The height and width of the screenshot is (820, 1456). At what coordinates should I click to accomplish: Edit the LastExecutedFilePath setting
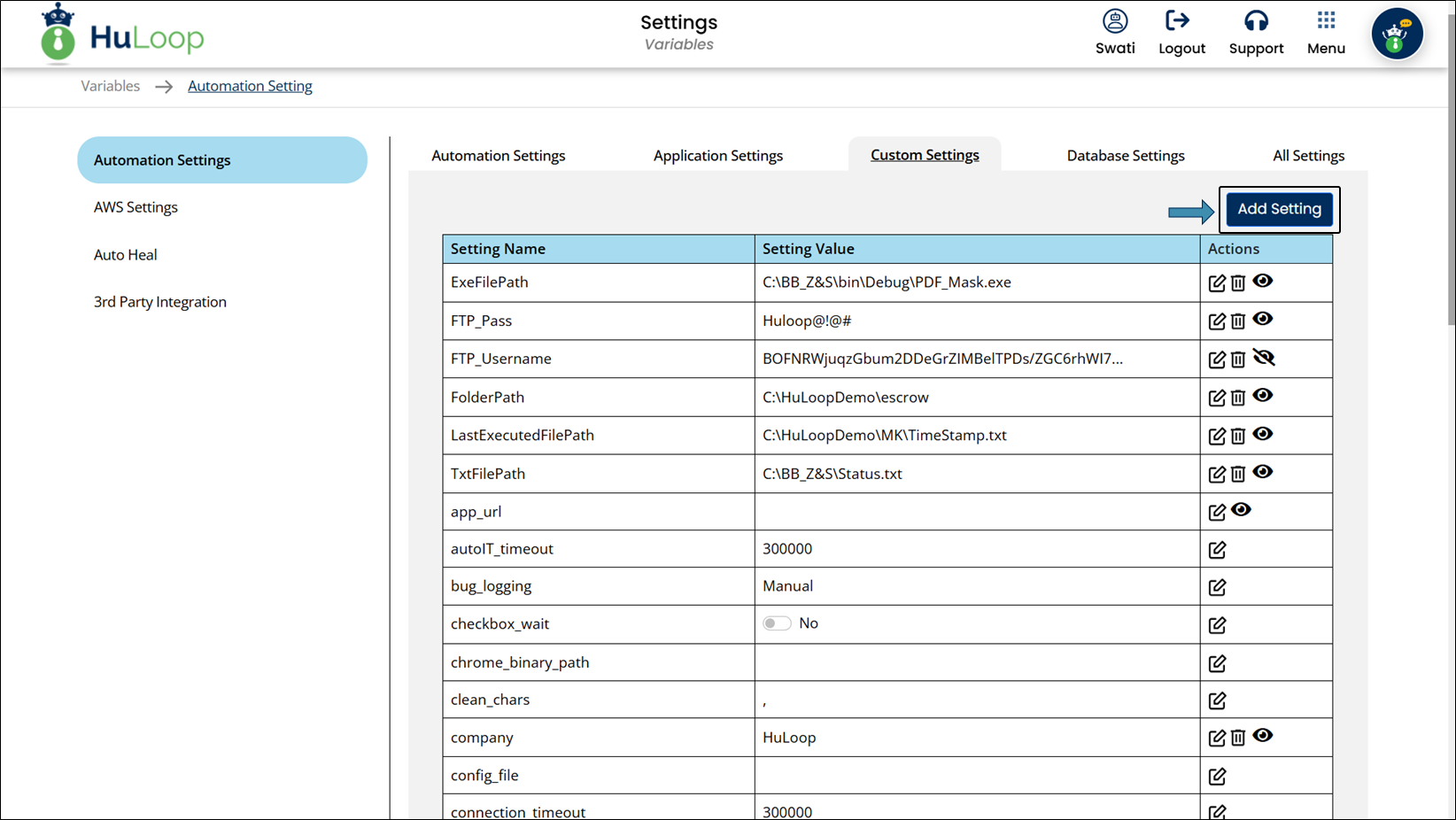pyautogui.click(x=1217, y=436)
